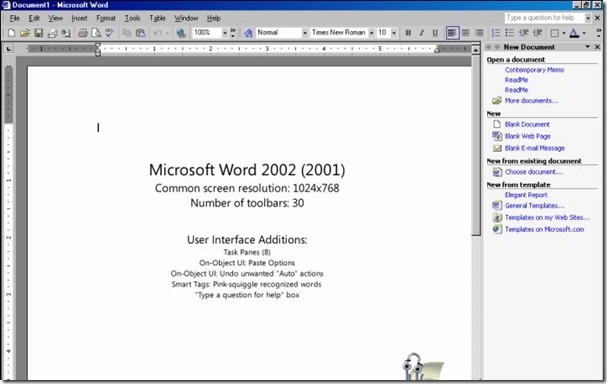
Task: Toggle Italic formatting
Action: click(422, 33)
